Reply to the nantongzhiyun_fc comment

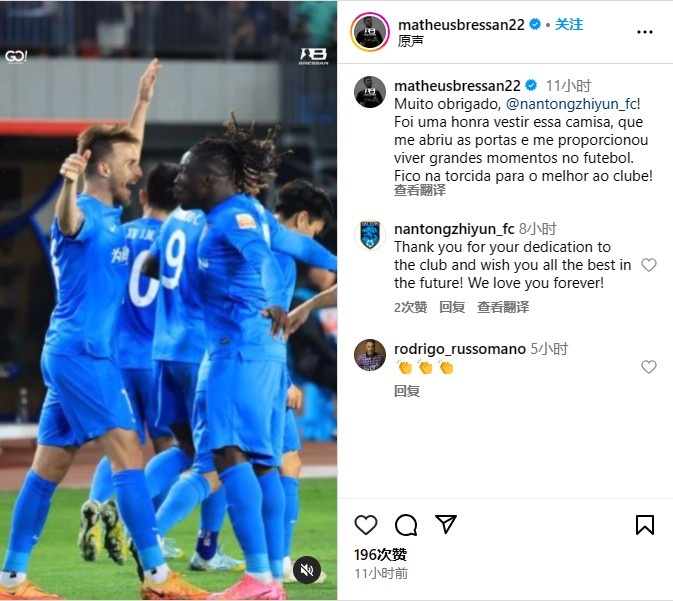click(x=452, y=307)
